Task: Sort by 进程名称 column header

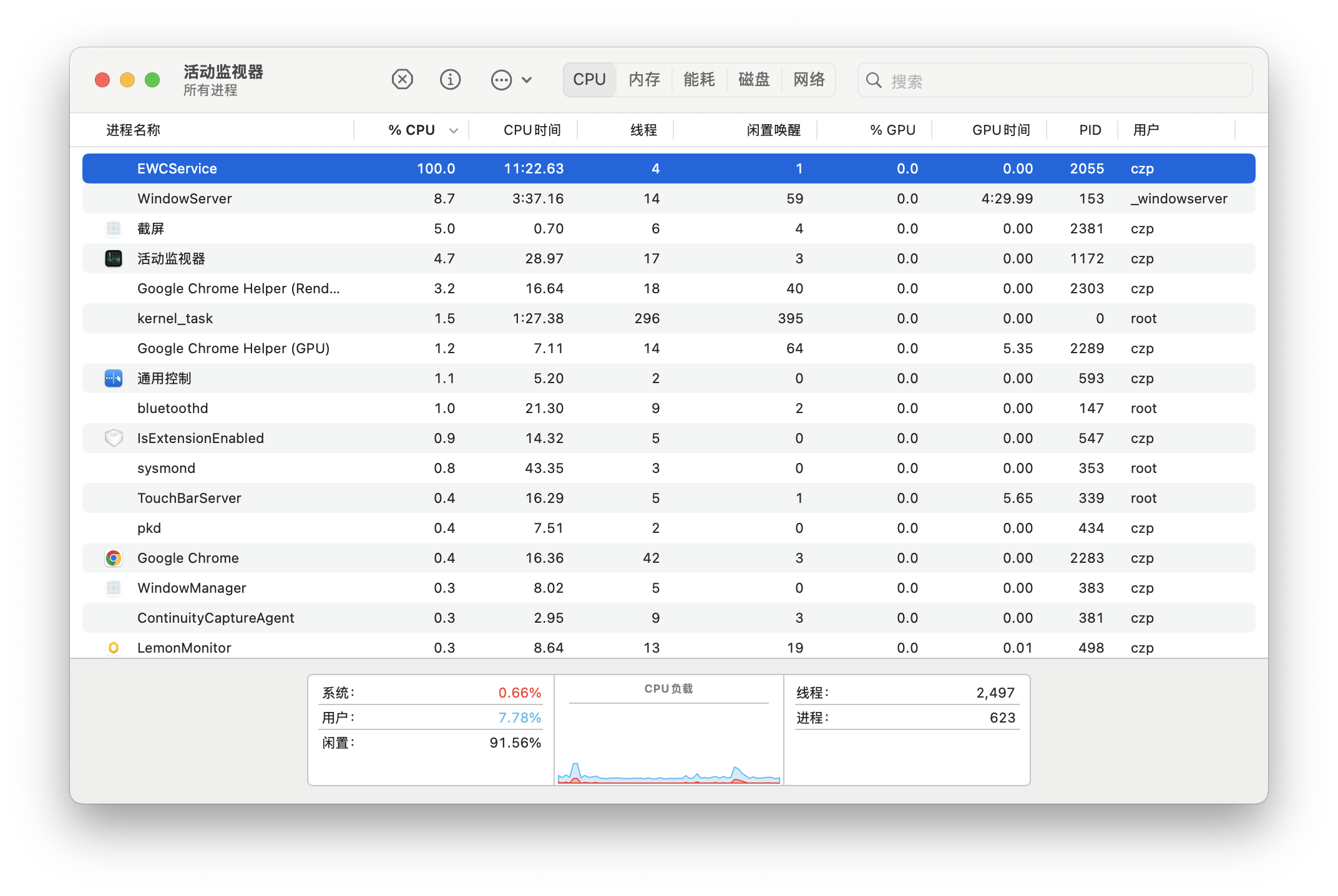Action: pyautogui.click(x=134, y=130)
